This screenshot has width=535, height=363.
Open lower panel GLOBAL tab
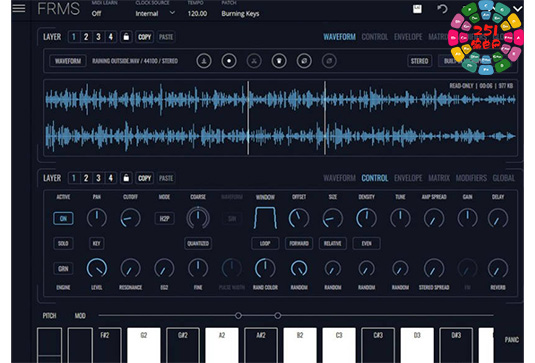click(x=504, y=178)
